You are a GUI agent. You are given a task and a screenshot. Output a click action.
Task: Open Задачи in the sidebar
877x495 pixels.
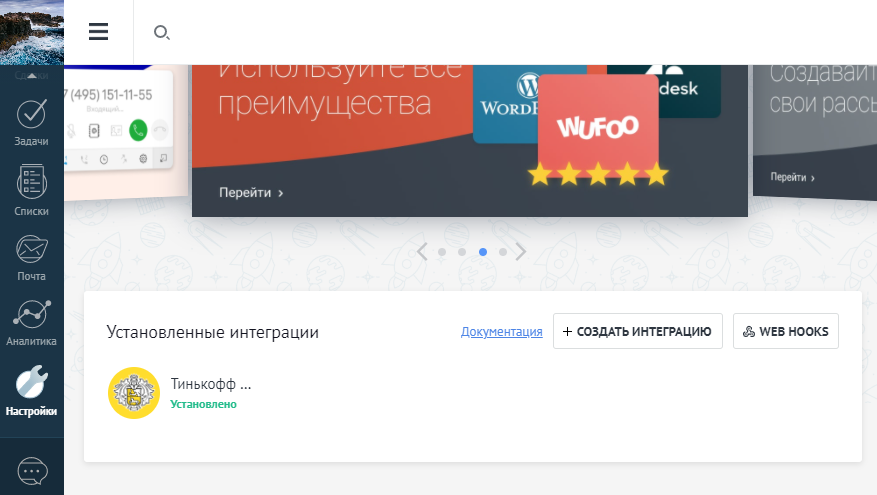point(31,123)
